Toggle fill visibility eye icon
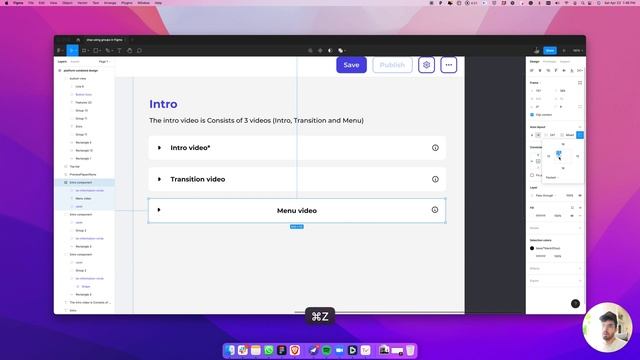This screenshot has width=640, height=360. [572, 216]
